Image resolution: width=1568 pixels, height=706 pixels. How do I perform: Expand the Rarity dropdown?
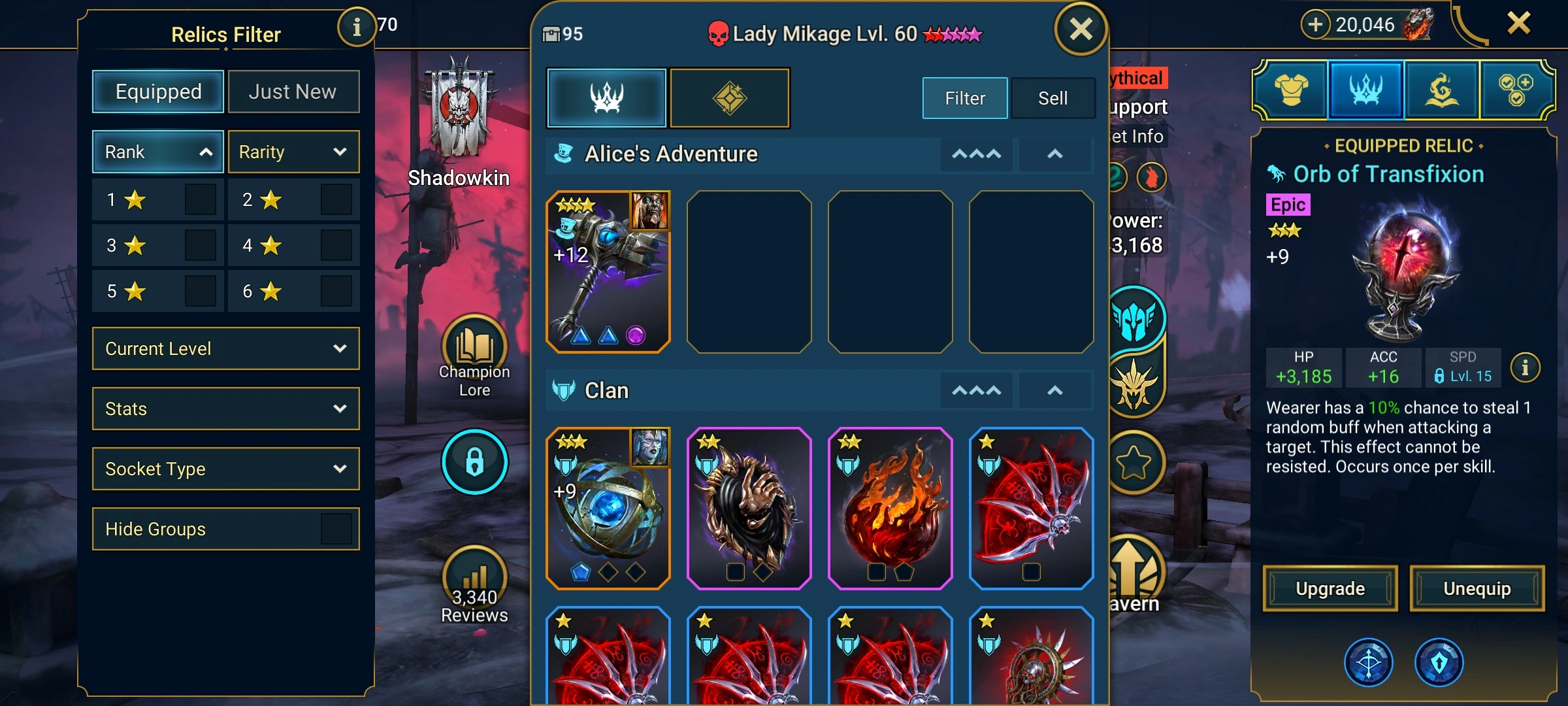pos(293,152)
